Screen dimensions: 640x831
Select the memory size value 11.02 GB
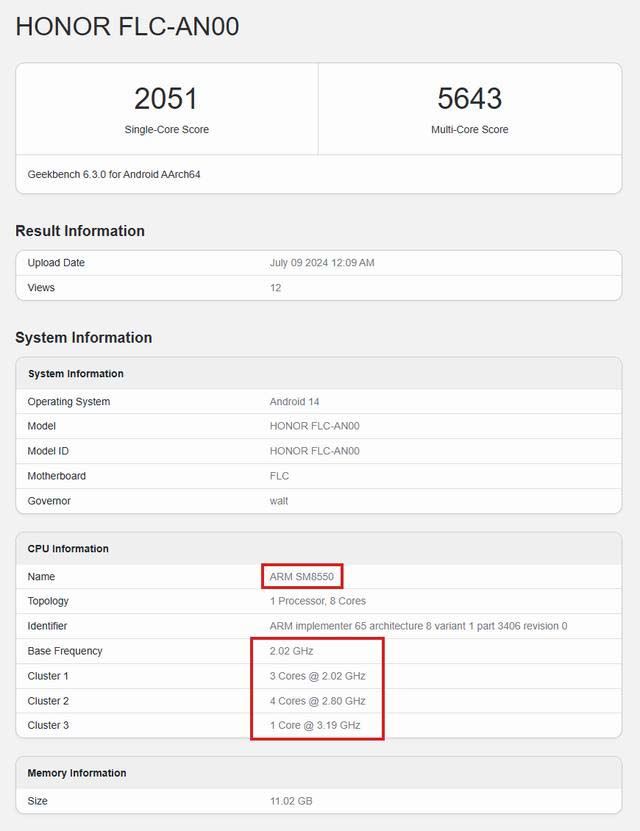click(292, 801)
